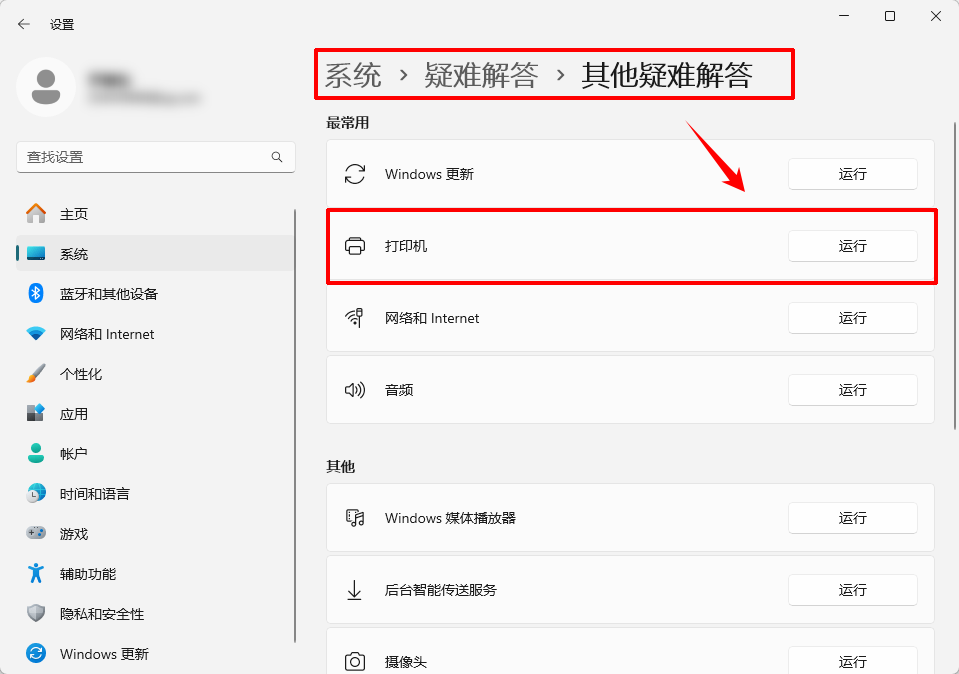
Task: Click the 其他 section heading
Action: point(341,467)
